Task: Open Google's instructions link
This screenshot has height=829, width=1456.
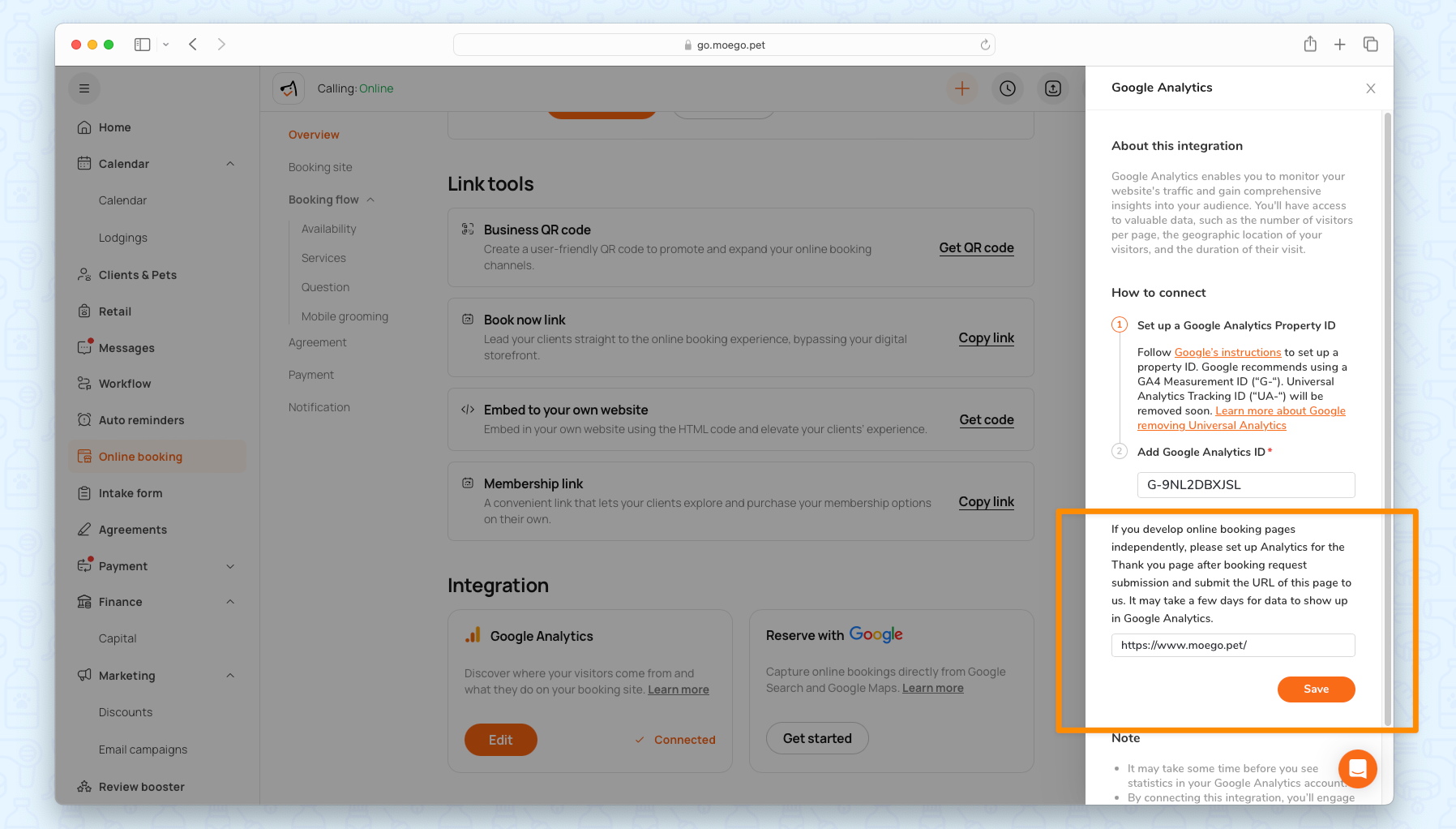Action: [1227, 352]
